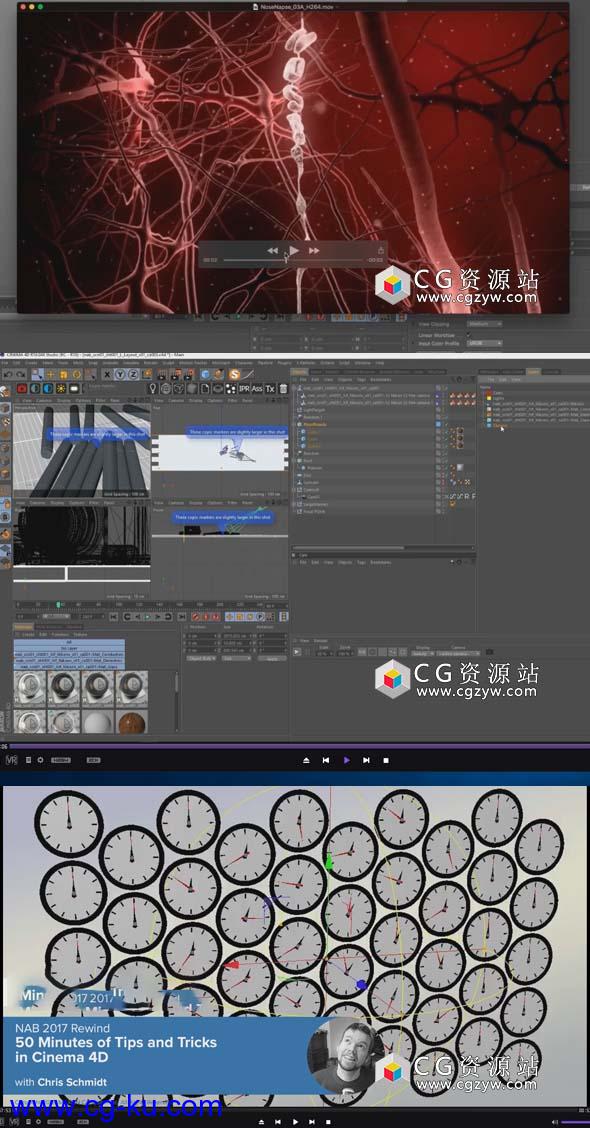Image resolution: width=590 pixels, height=1128 pixels.
Task: Click the Tx toolbar button
Action: [270, 388]
